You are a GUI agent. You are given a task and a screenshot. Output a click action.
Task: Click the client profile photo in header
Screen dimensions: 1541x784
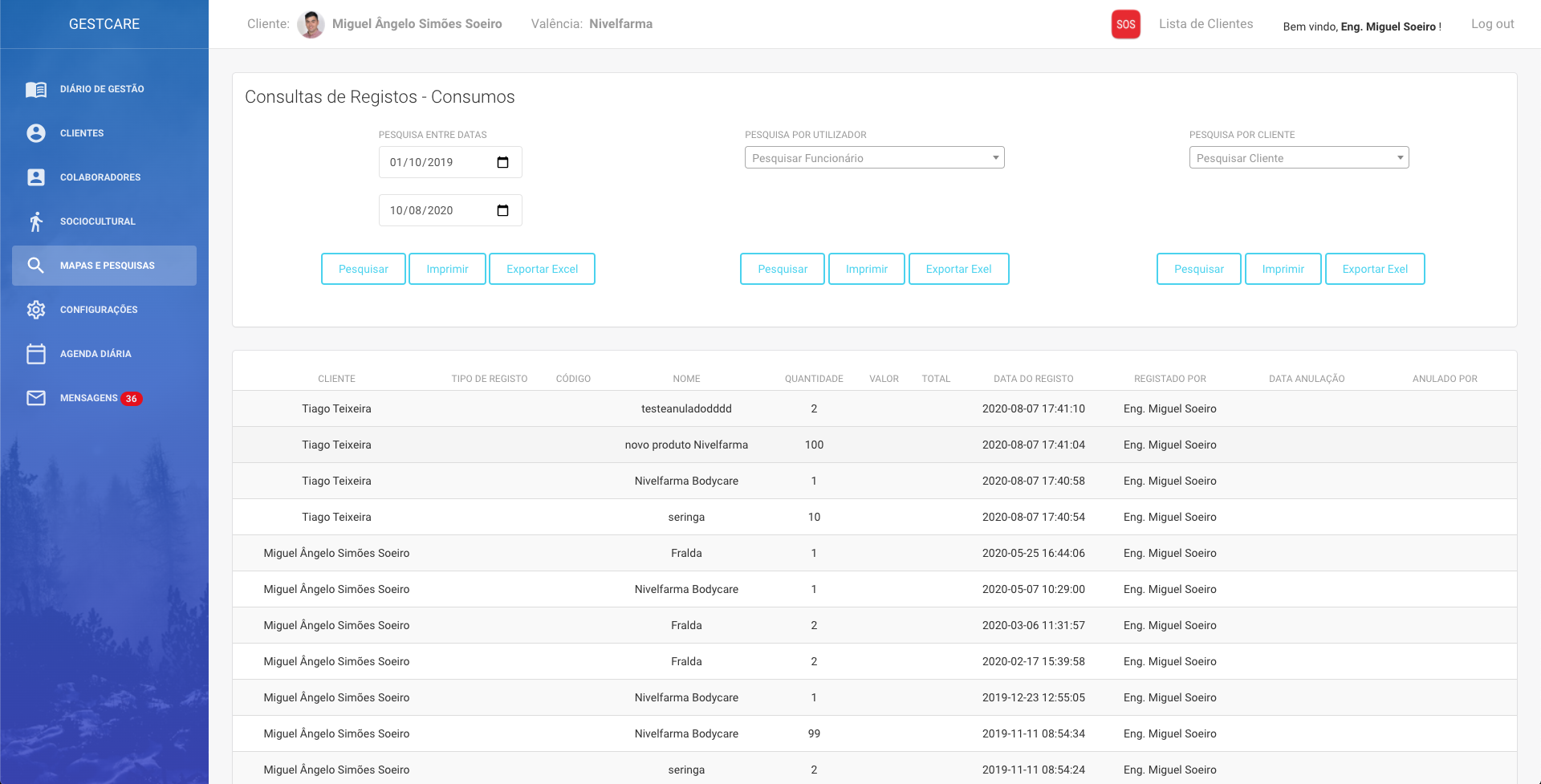(x=311, y=24)
